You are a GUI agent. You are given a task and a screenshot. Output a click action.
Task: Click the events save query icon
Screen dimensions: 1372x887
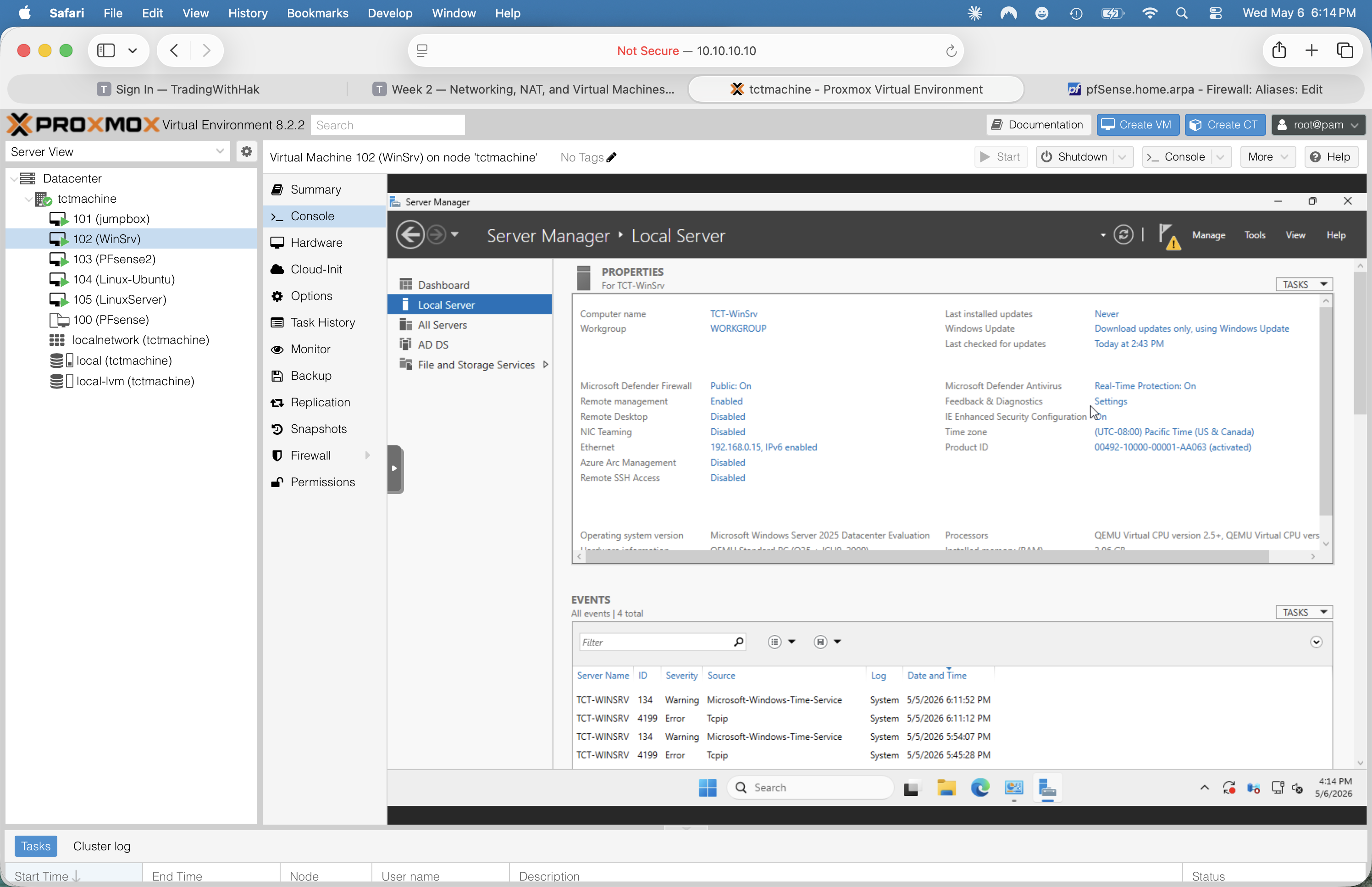click(x=820, y=642)
